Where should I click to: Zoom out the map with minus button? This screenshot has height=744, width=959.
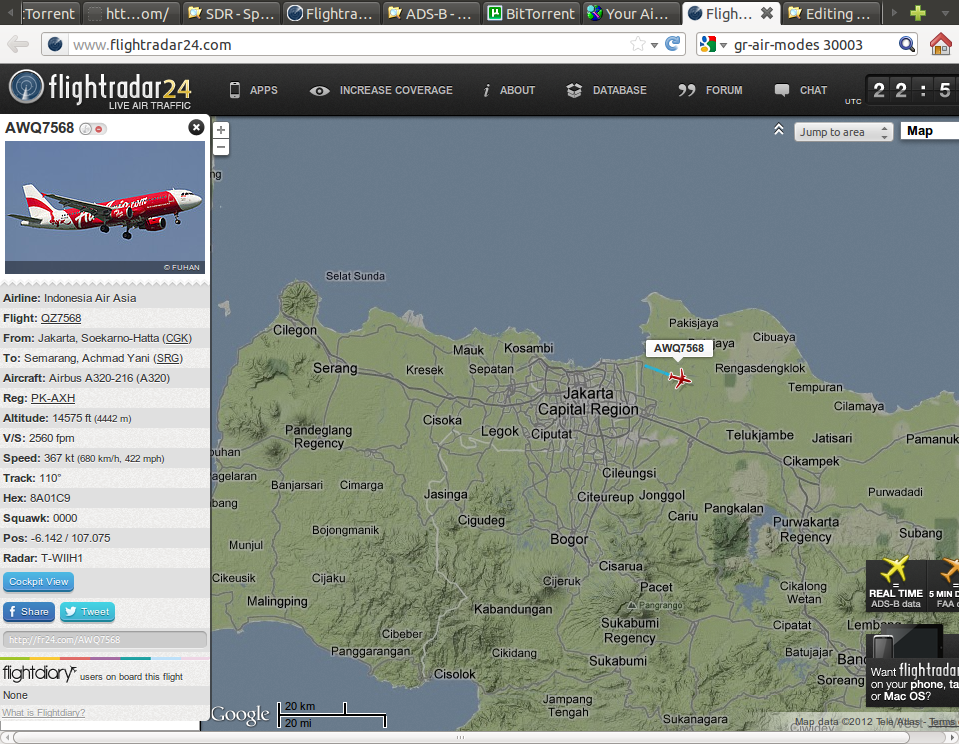(221, 148)
